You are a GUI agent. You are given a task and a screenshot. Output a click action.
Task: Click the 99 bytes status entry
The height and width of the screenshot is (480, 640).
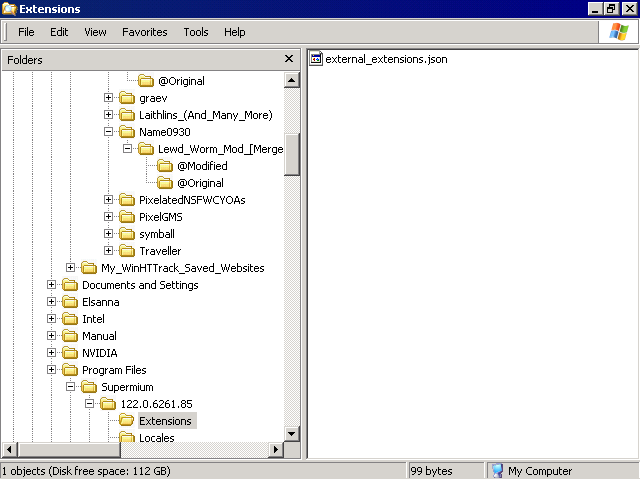[431, 471]
